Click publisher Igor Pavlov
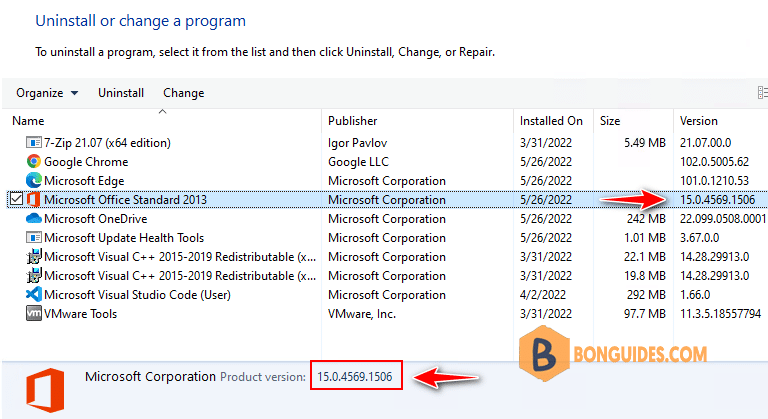The image size is (768, 419). 358,143
